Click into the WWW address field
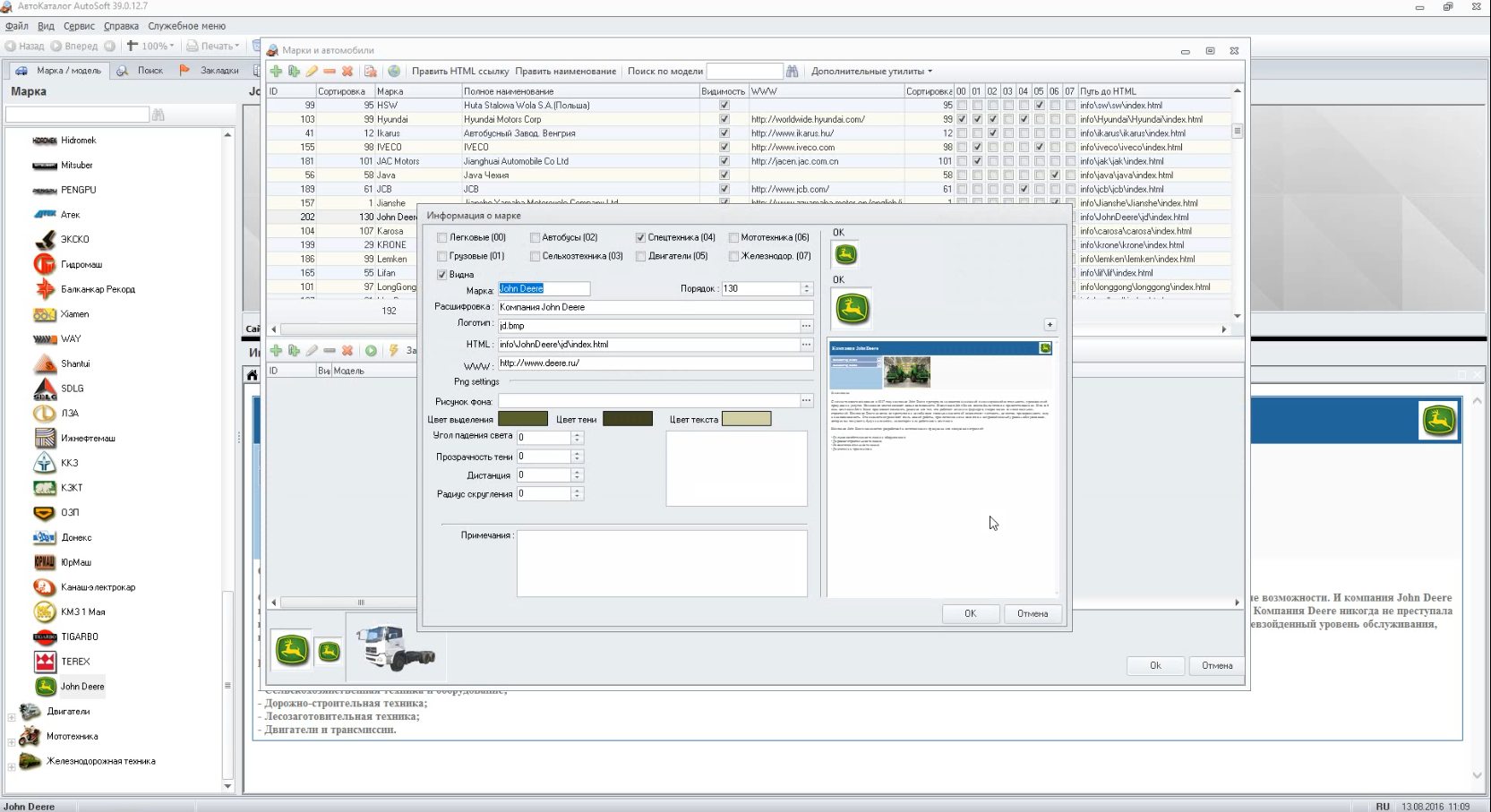 654,363
